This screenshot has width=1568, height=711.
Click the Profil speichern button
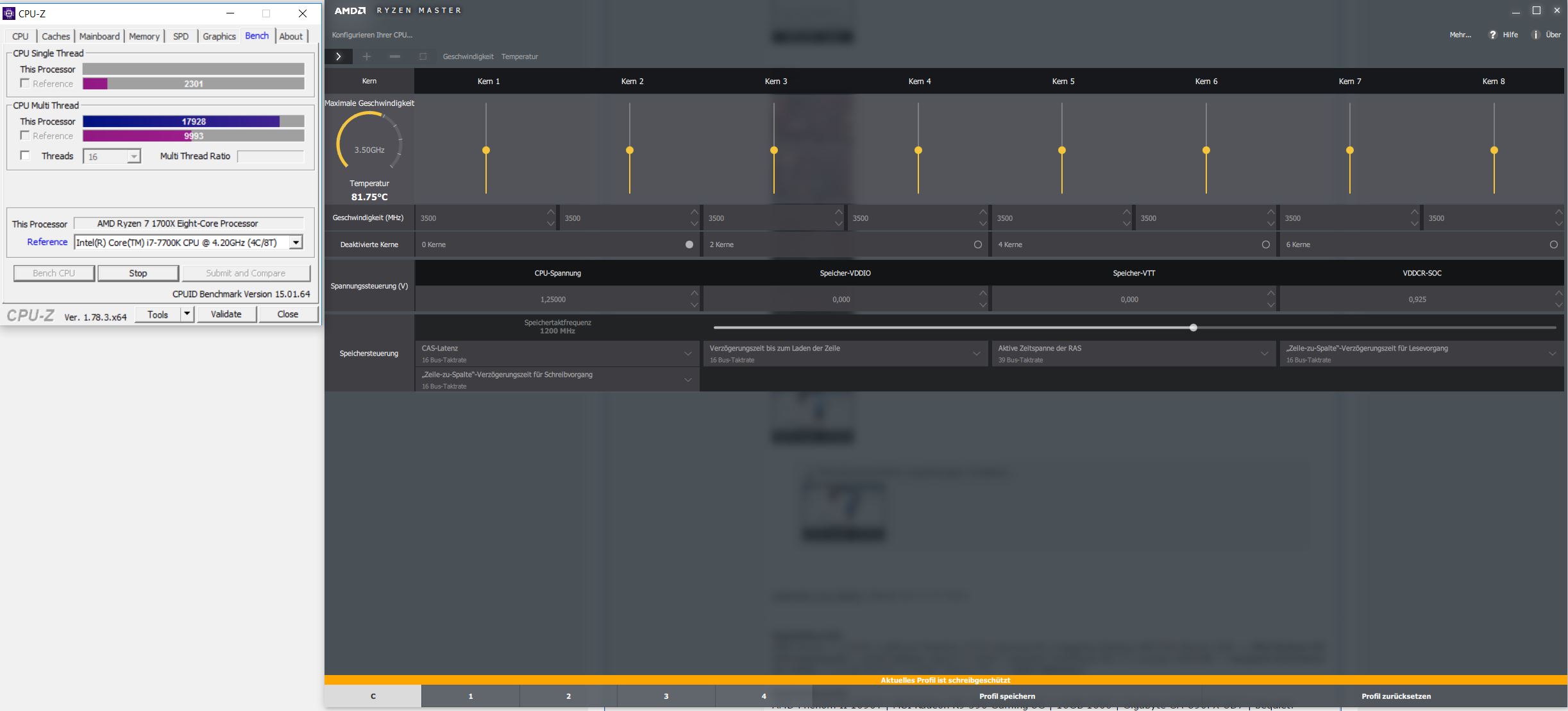tap(1007, 696)
